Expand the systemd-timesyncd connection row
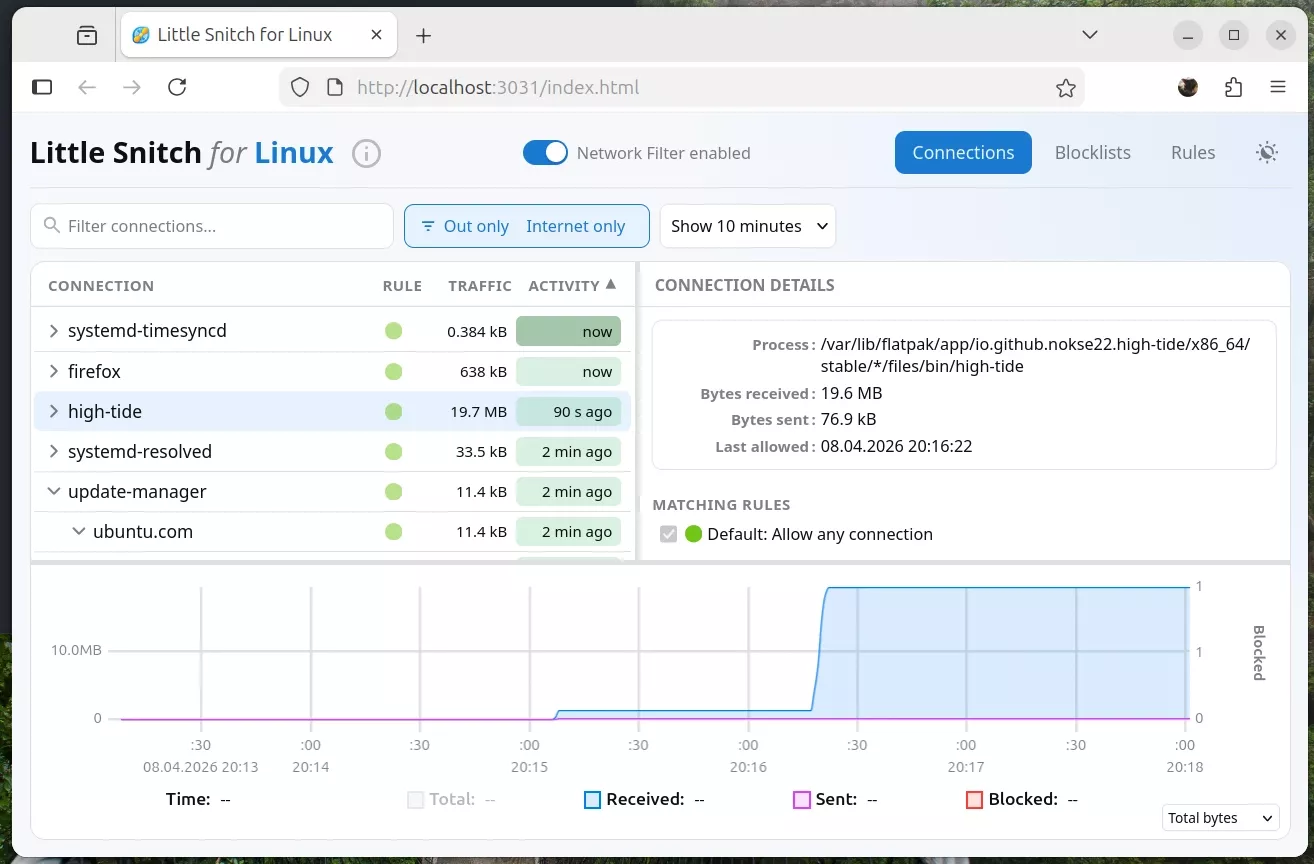The height and width of the screenshot is (864, 1314). point(54,331)
